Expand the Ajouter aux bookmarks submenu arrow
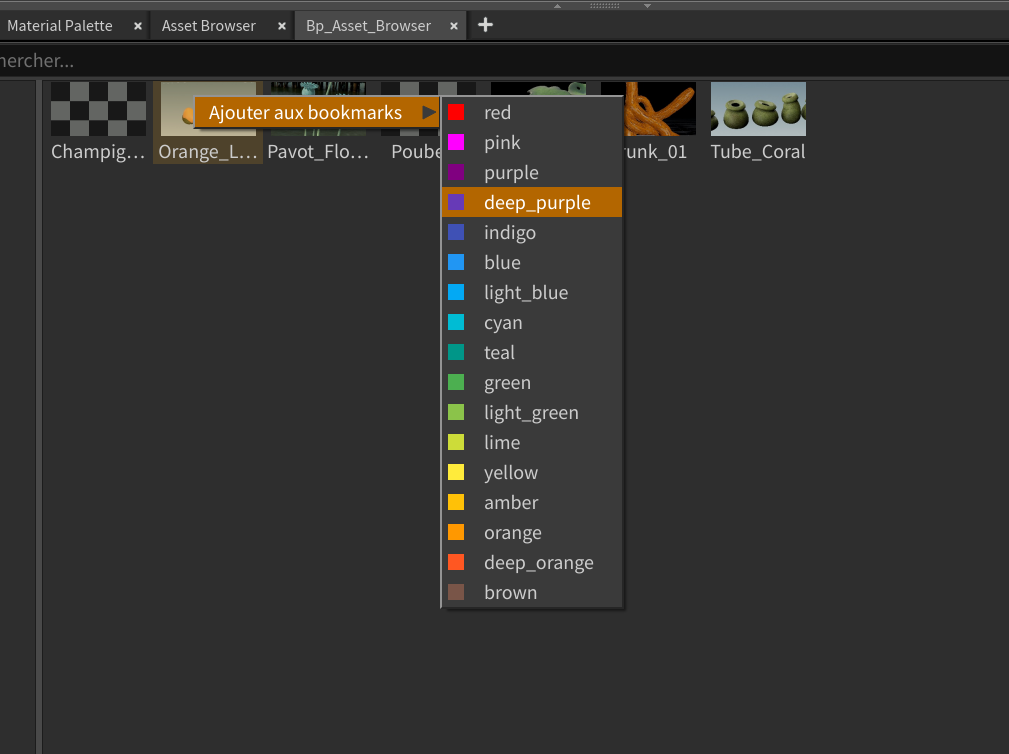1009x754 pixels. (429, 113)
